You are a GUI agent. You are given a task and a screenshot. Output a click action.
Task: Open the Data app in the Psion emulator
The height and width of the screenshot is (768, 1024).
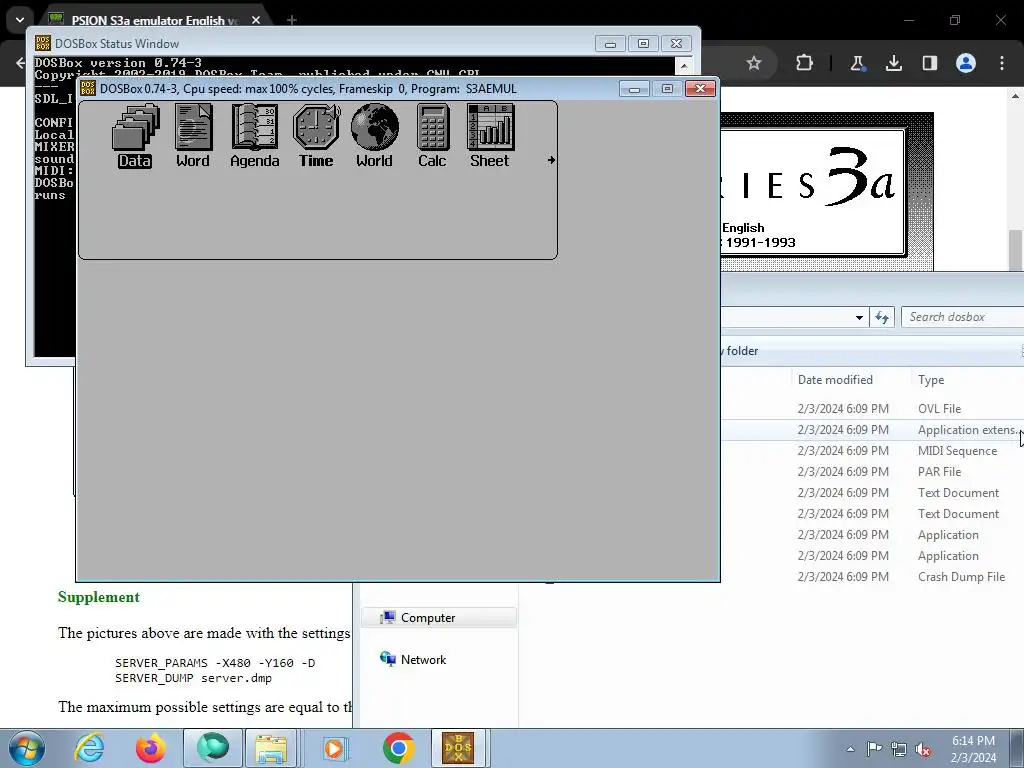135,135
